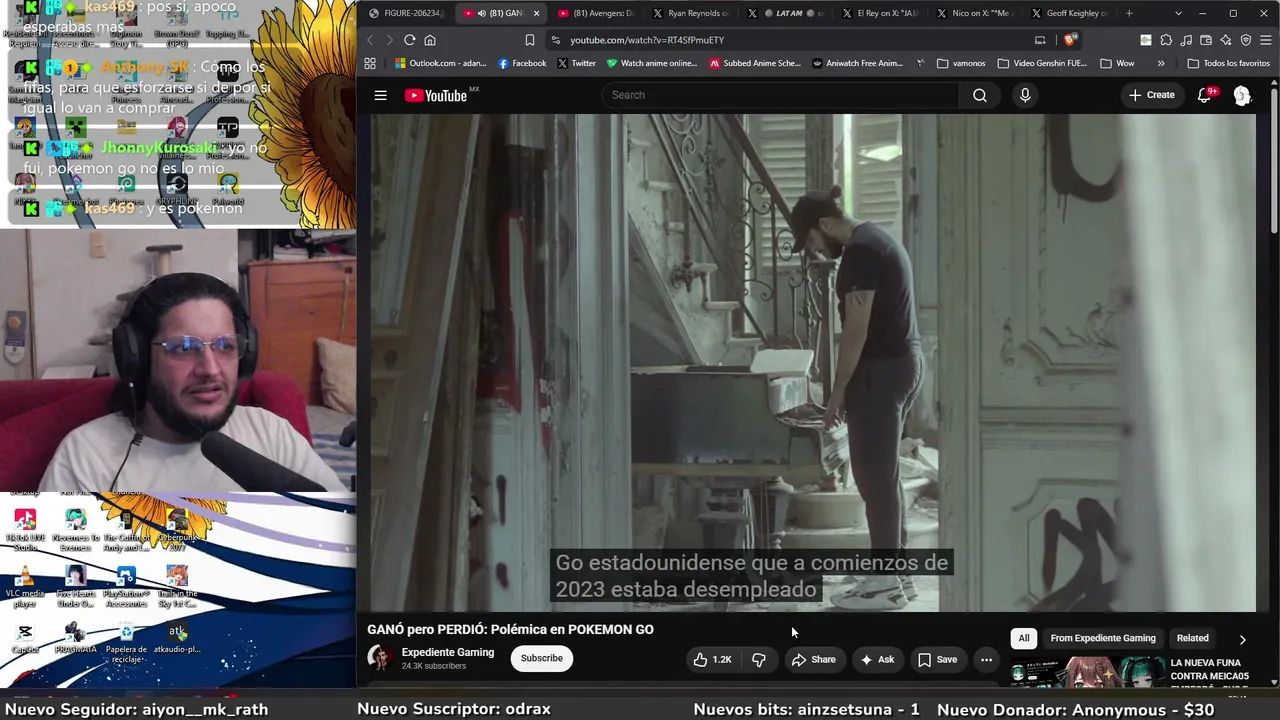Open the vamonos bookmarks folder
1280x720 pixels.
click(x=961, y=63)
